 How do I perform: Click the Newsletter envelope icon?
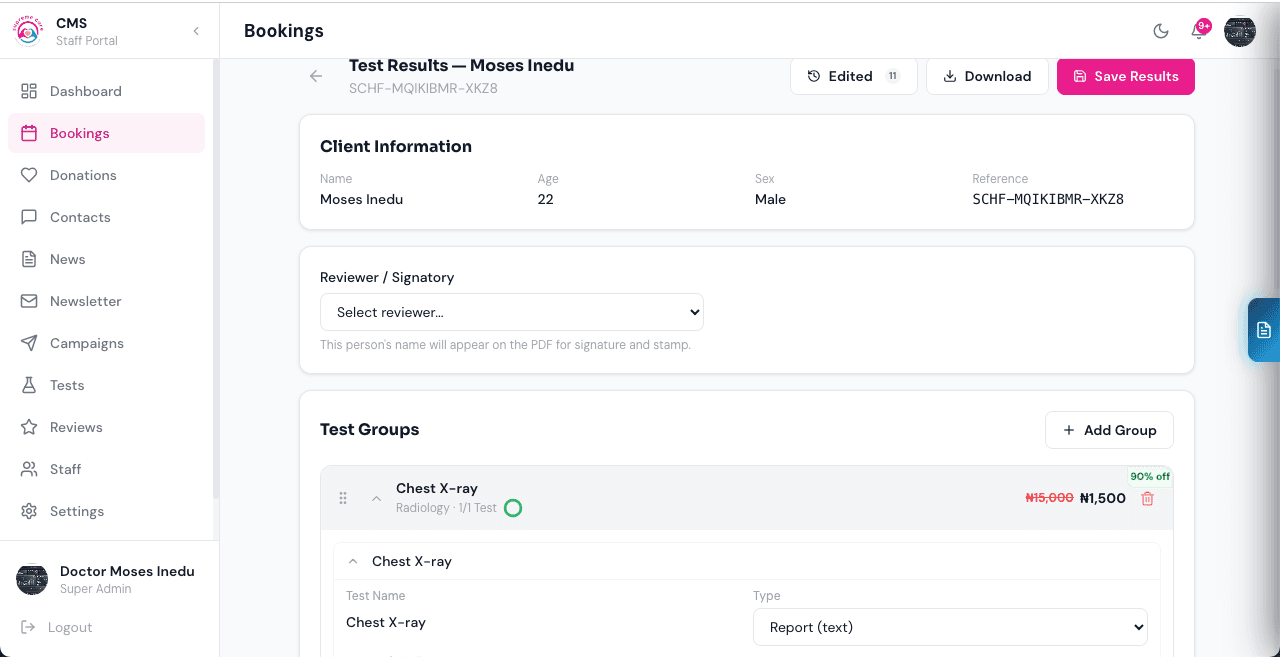point(29,301)
